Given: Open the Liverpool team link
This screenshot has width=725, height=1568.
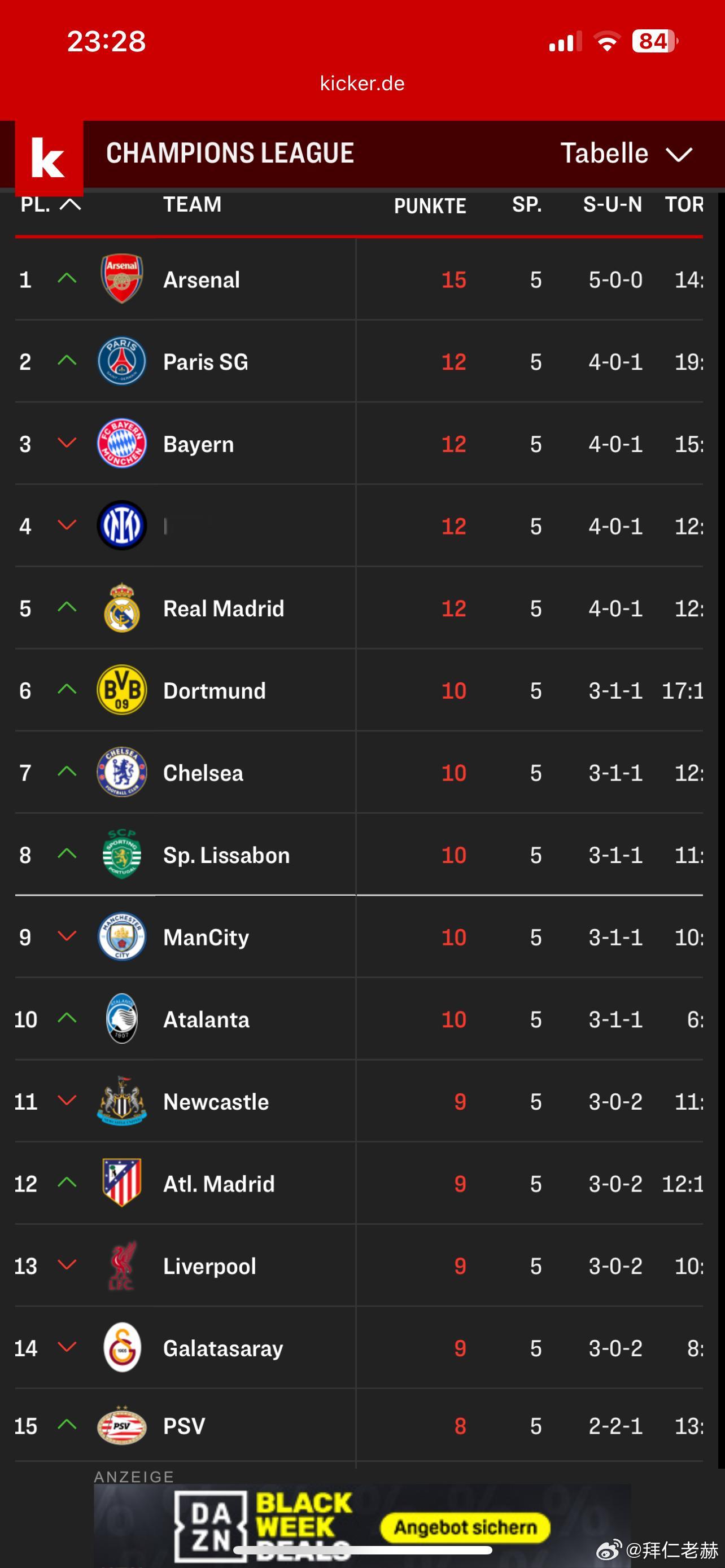Looking at the screenshot, I should point(209,1266).
